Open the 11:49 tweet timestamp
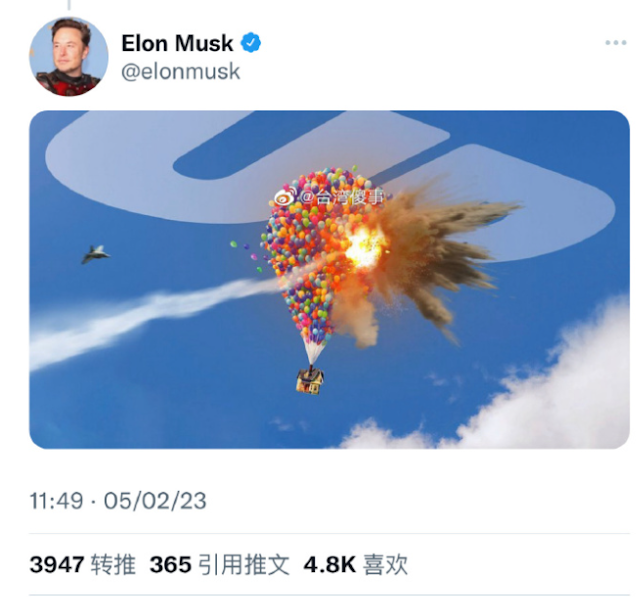 click(x=56, y=501)
